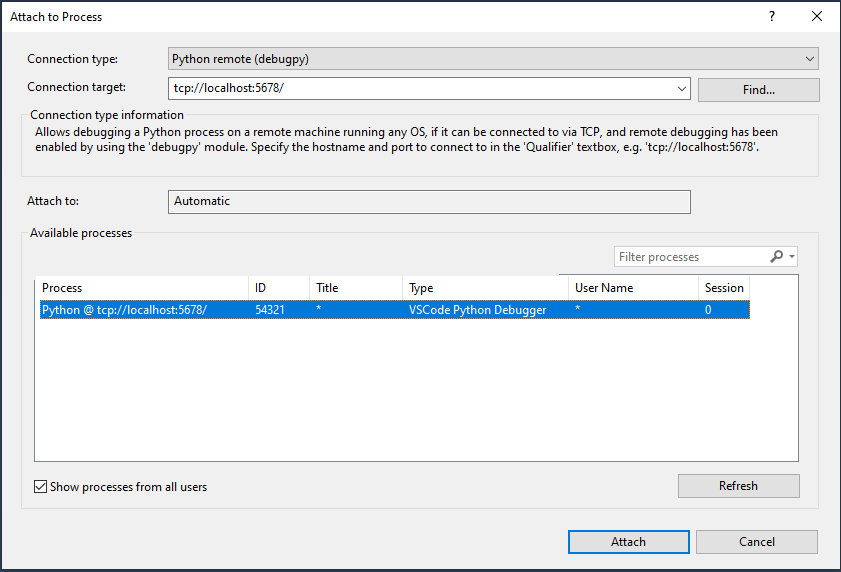Open the Connection type dropdown
Image resolution: width=841 pixels, height=572 pixels.
click(x=493, y=58)
